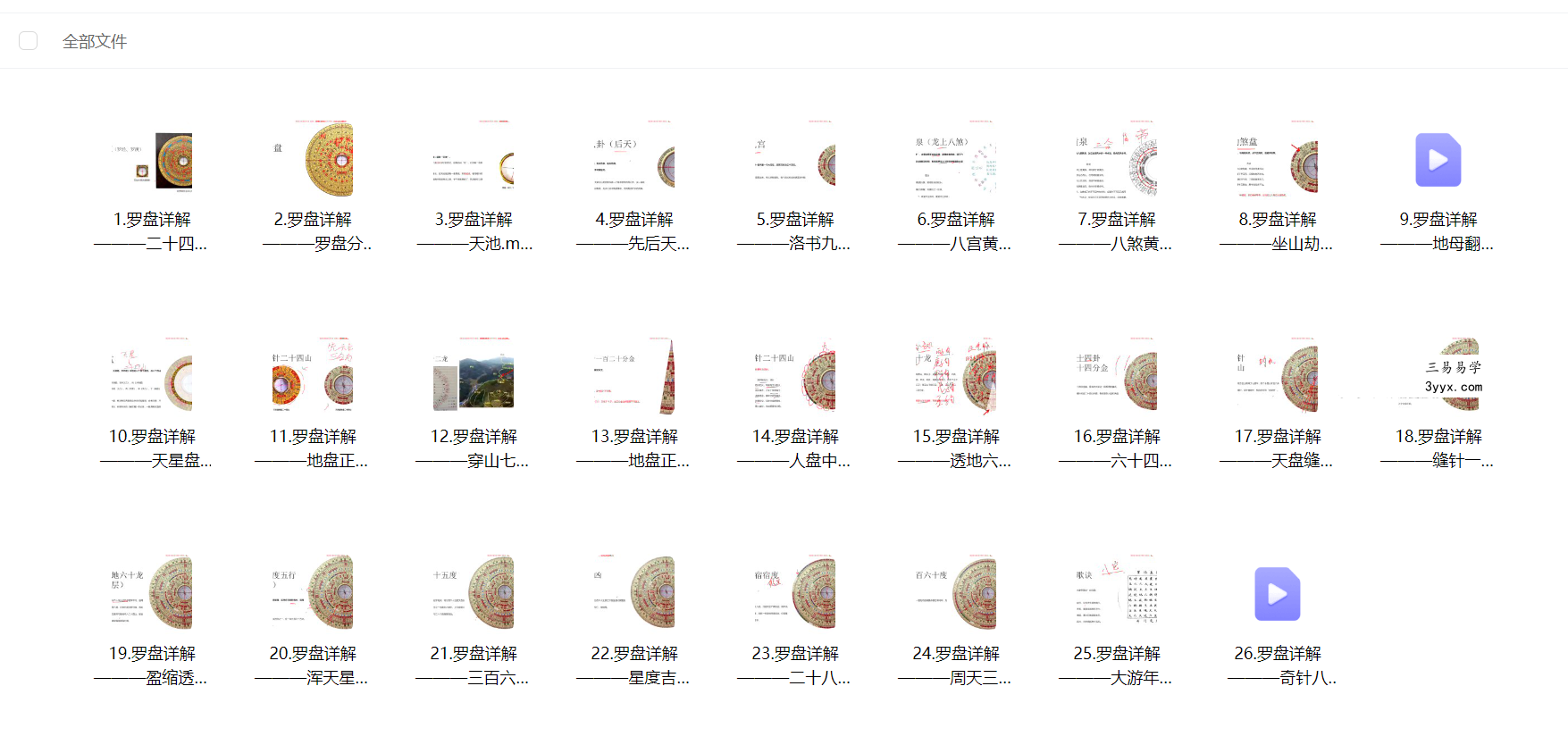Open thumbnail of 13.罗盘详解 file
Viewport: 1568px width, 753px height.
(634, 377)
